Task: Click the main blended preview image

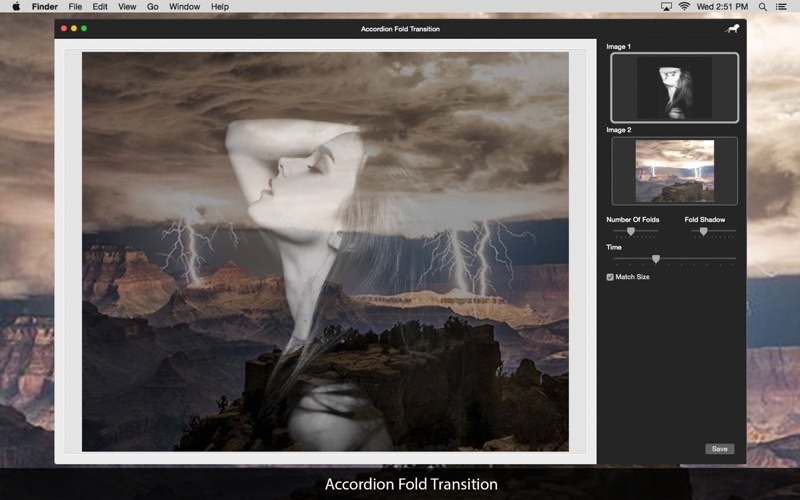Action: [x=326, y=252]
